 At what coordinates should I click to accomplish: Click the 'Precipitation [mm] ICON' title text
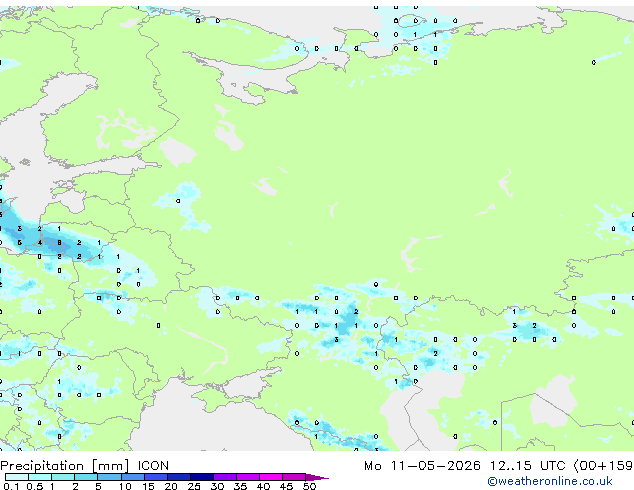pyautogui.click(x=85, y=466)
